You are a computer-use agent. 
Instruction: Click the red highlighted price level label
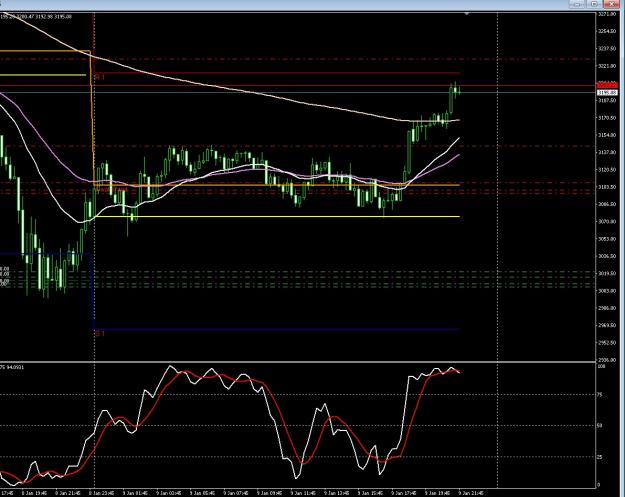607,85
